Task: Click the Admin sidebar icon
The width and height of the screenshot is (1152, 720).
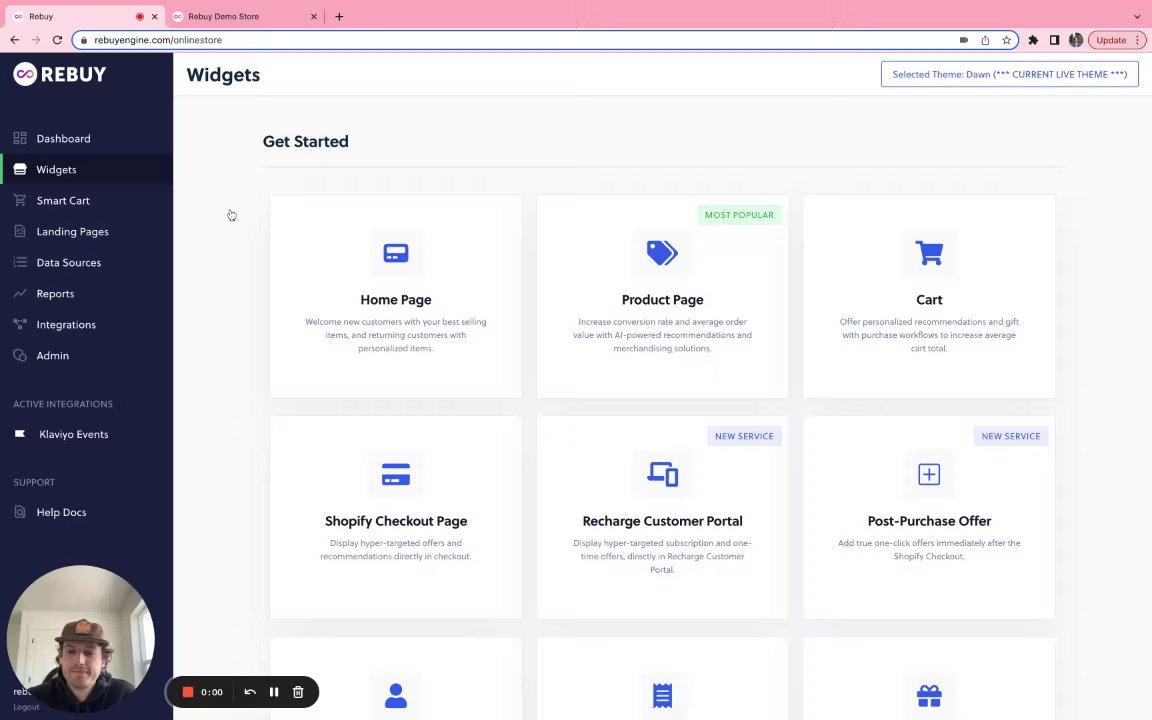Action: tap(20, 356)
